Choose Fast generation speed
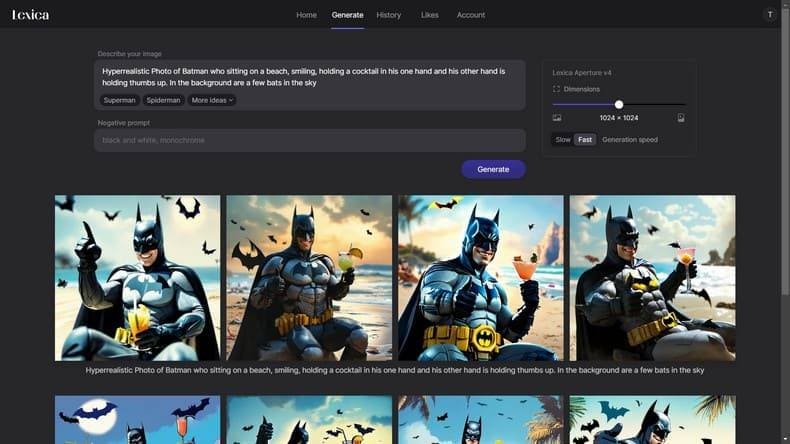The image size is (790, 444). [585, 140]
